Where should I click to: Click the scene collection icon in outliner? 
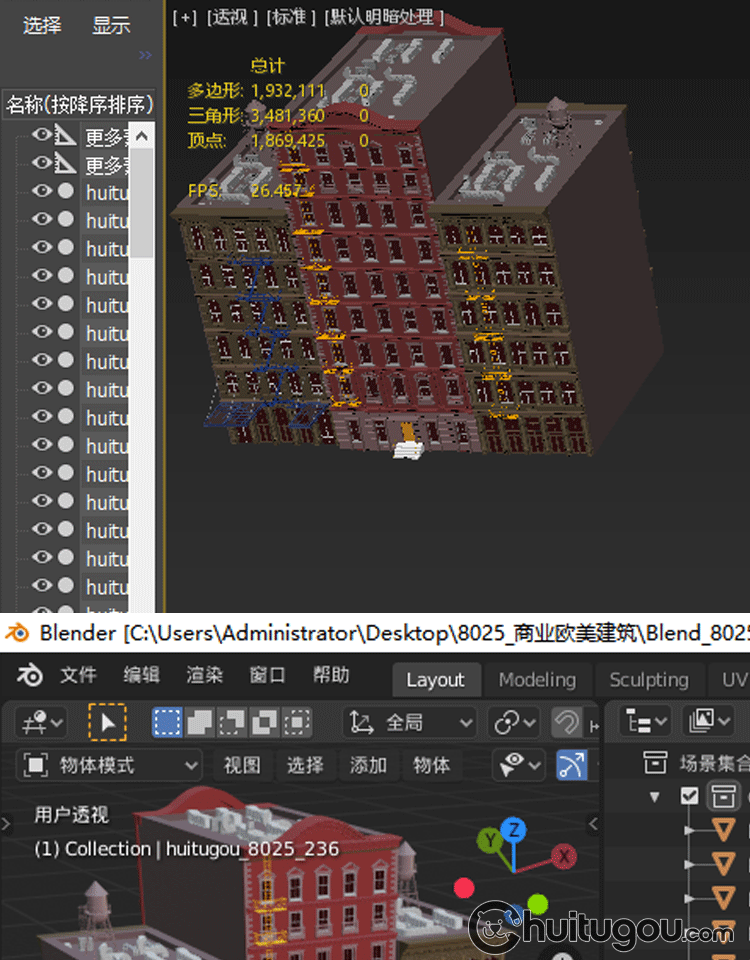655,764
